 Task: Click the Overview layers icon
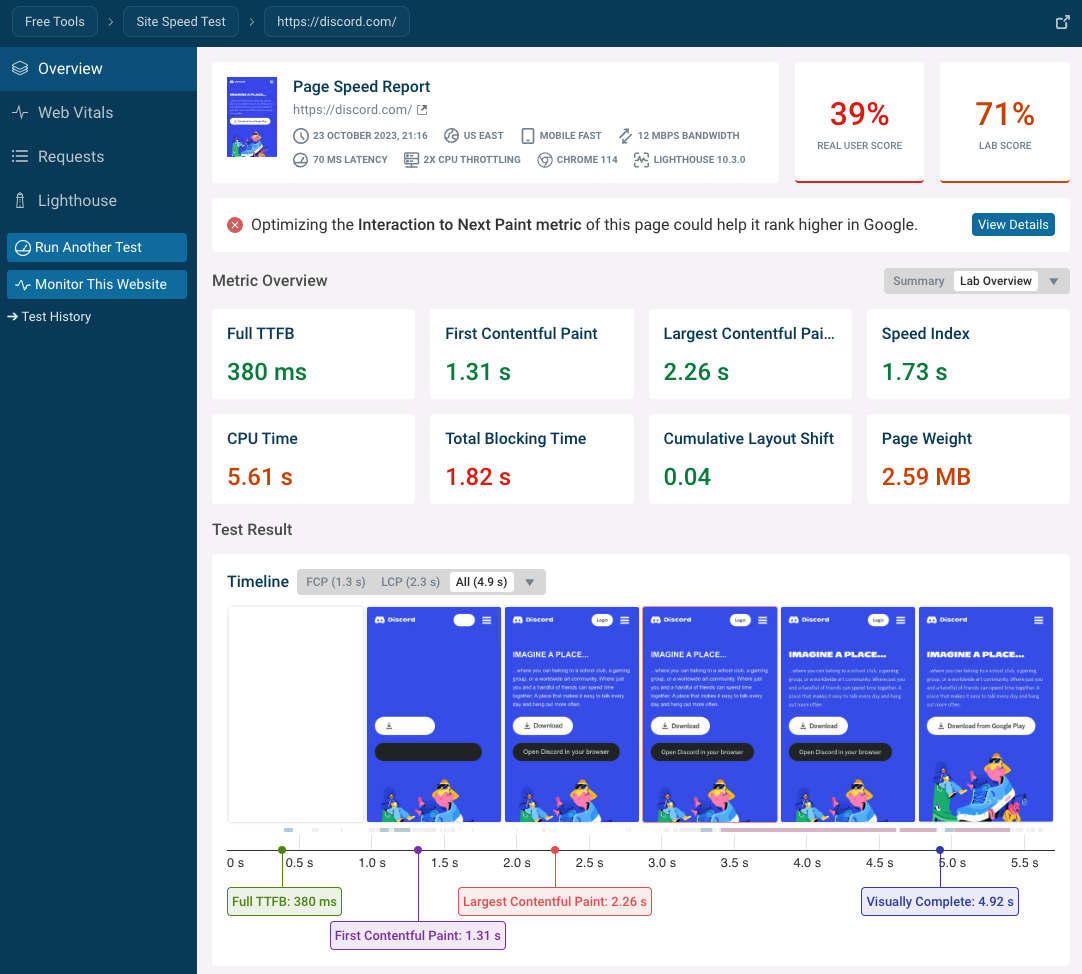point(20,68)
